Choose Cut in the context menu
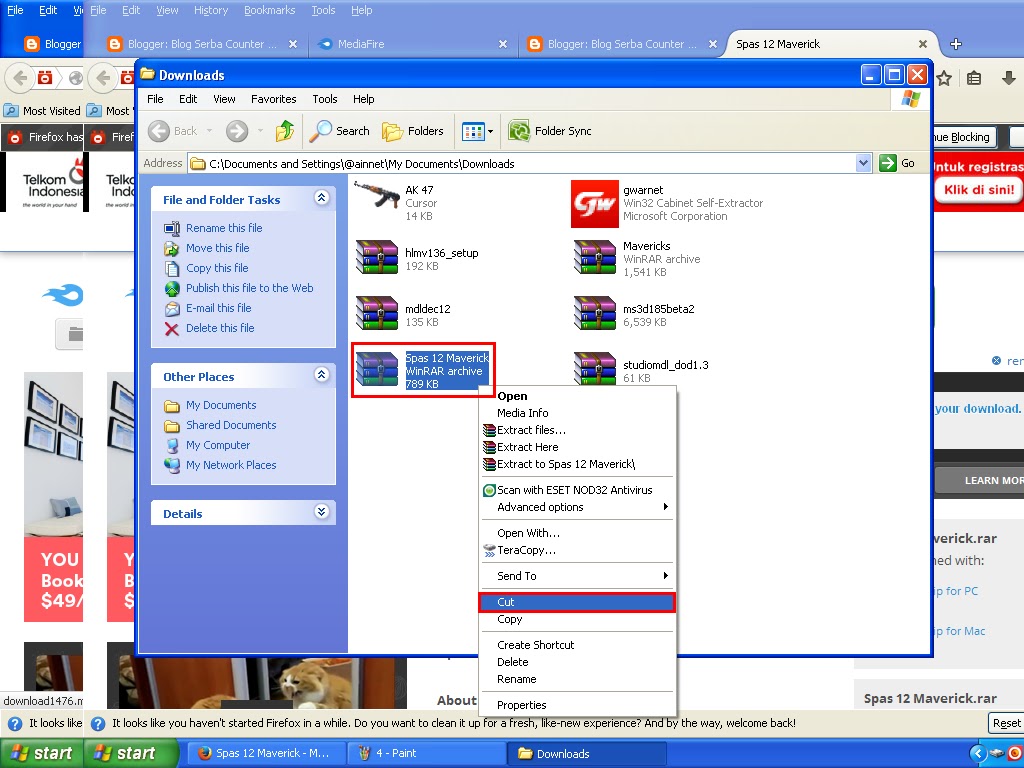Viewport: 1024px width, 768px height. [x=577, y=601]
